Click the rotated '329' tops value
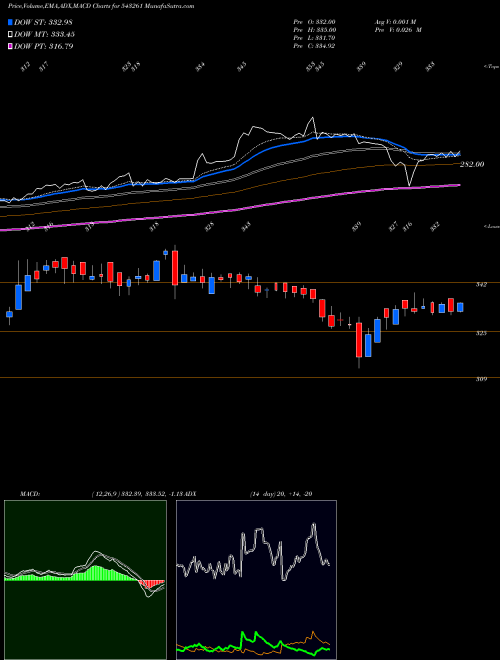 (398, 67)
